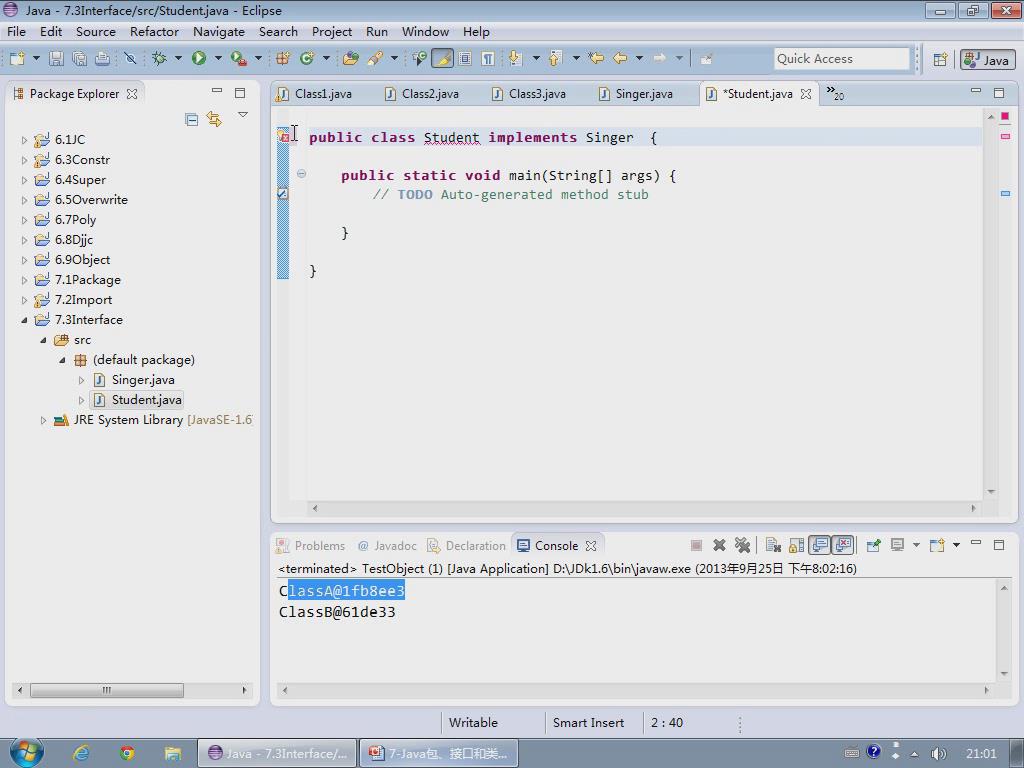1024x768 pixels.
Task: Collapse All in Package Explorer
Action: [x=191, y=120]
